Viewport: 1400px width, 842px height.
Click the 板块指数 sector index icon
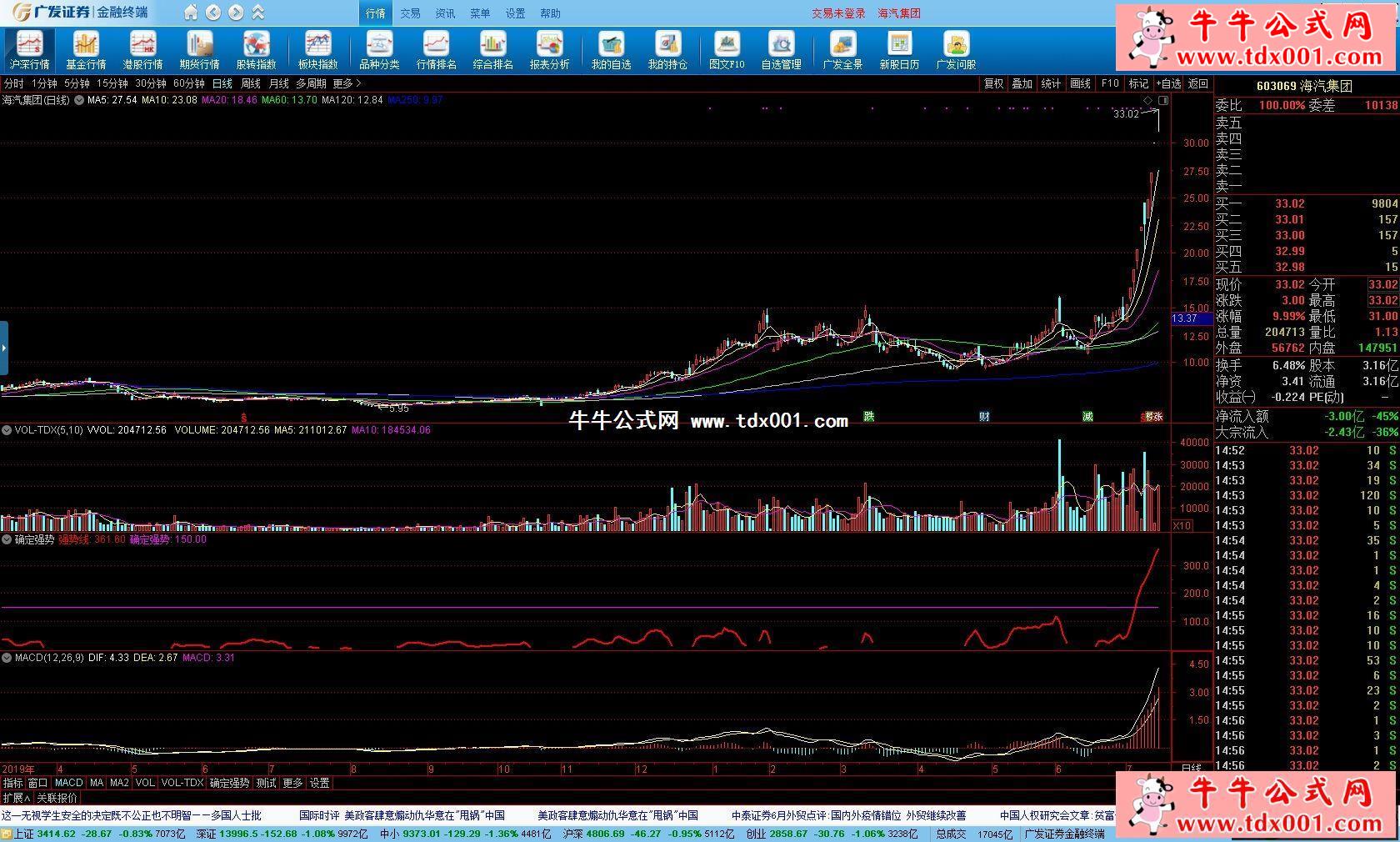(317, 49)
